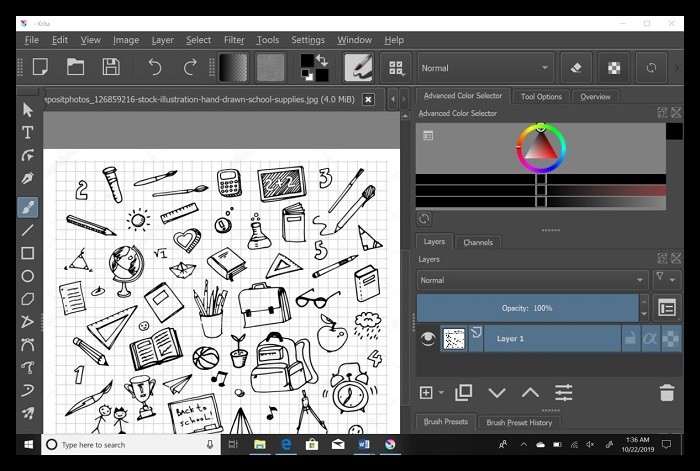Open the layer blending mode dropdown

pyautogui.click(x=531, y=281)
